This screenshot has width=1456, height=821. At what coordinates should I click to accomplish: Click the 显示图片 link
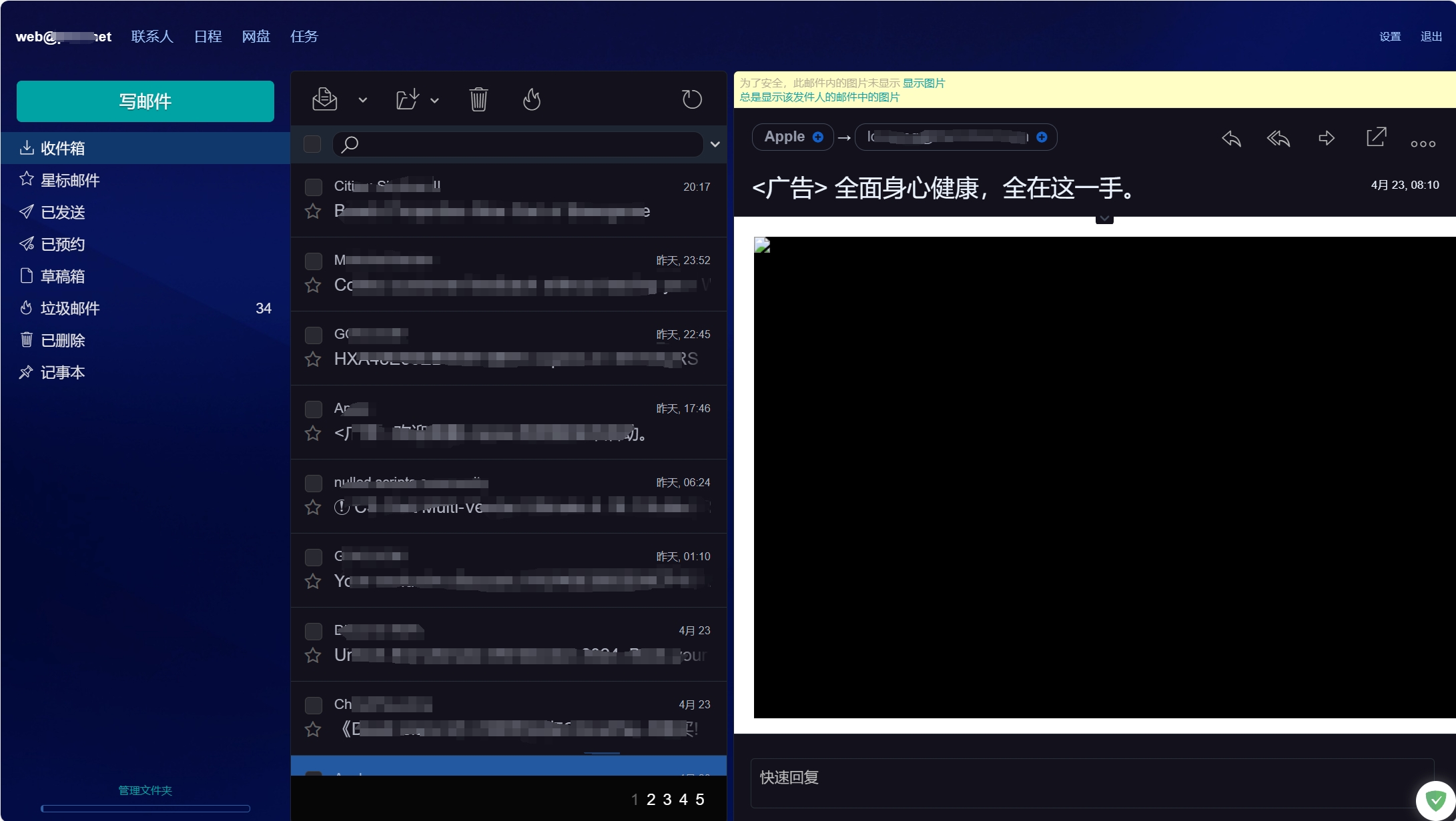tap(924, 83)
